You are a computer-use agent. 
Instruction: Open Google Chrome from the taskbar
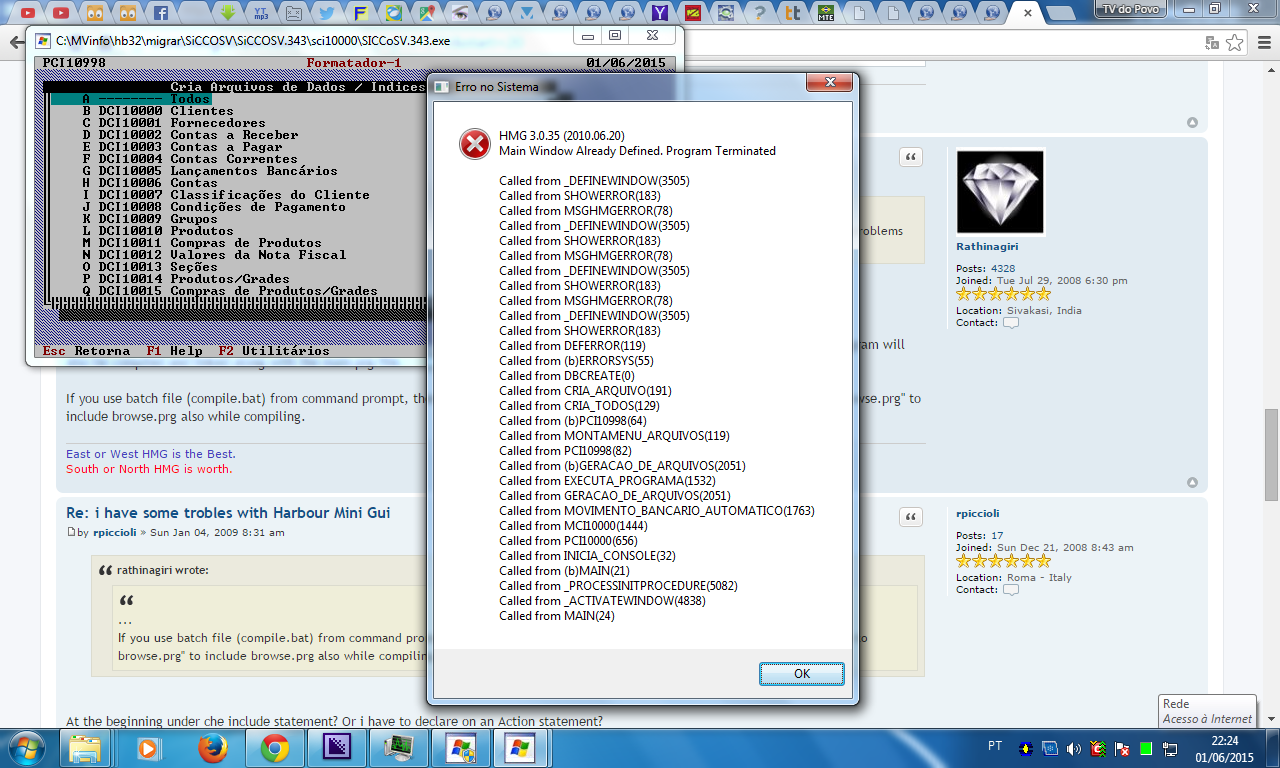[x=274, y=748]
